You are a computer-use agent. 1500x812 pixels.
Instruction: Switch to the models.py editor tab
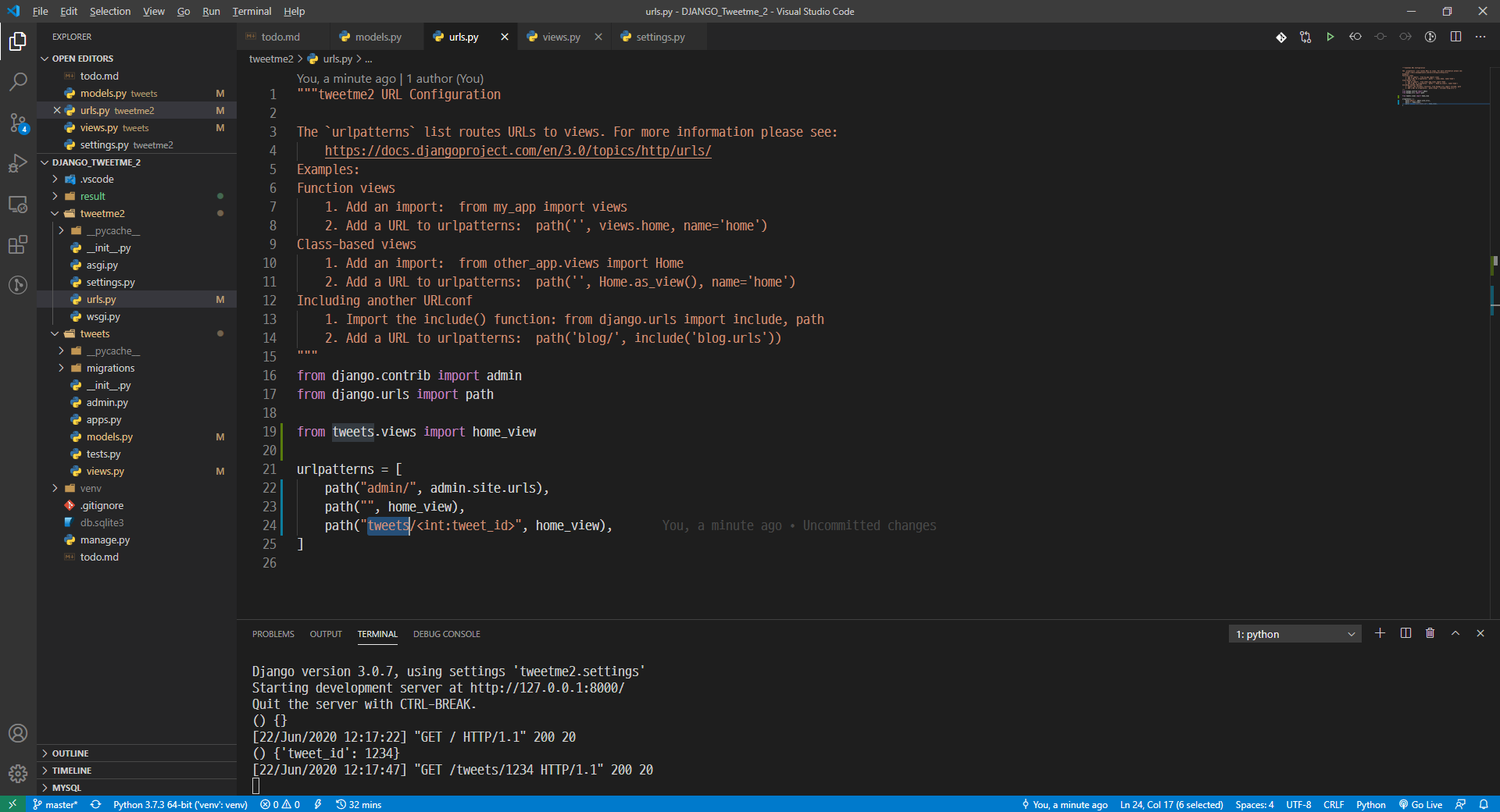pyautogui.click(x=377, y=37)
